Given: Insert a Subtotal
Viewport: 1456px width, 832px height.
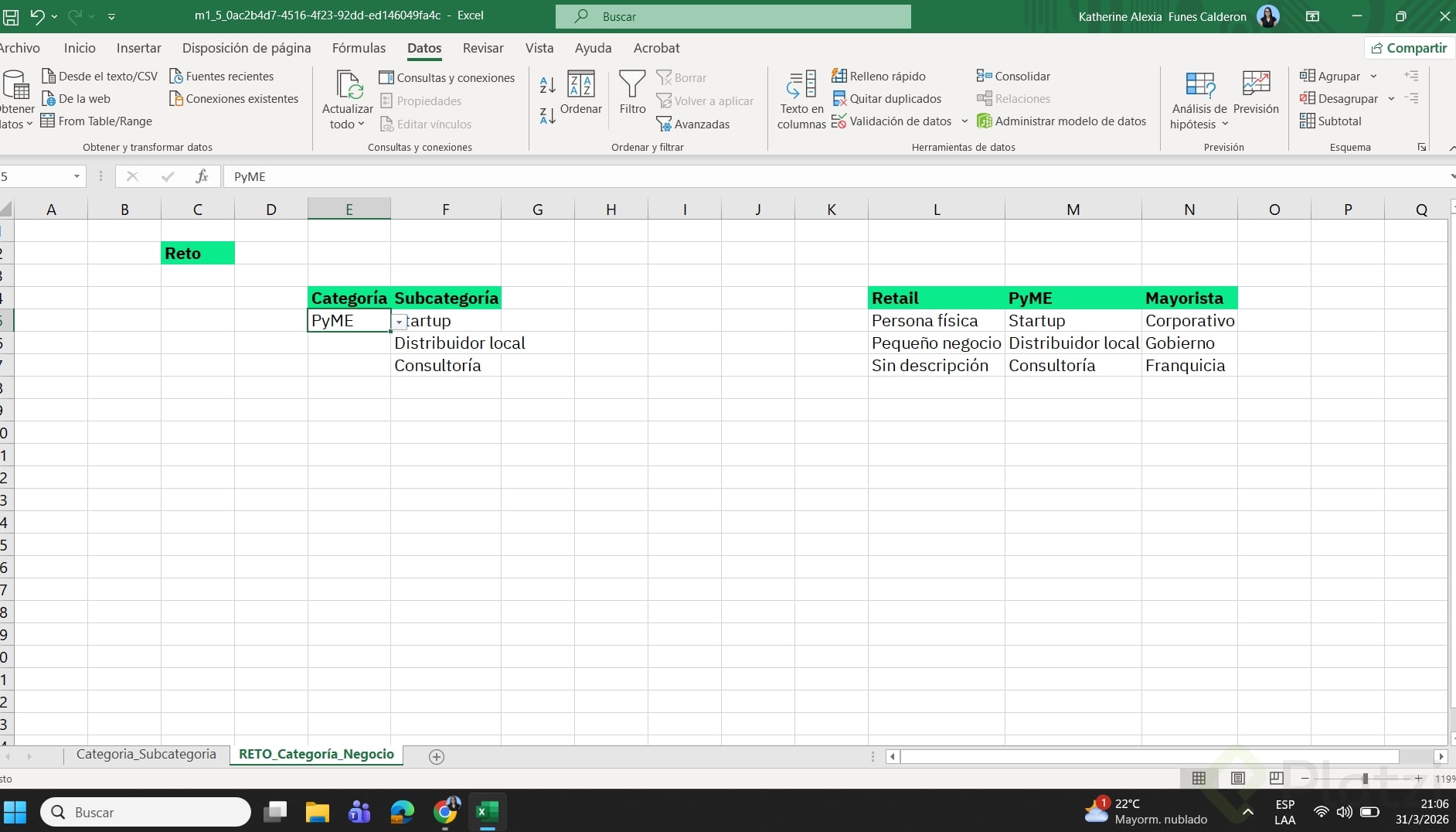Looking at the screenshot, I should [x=1331, y=121].
